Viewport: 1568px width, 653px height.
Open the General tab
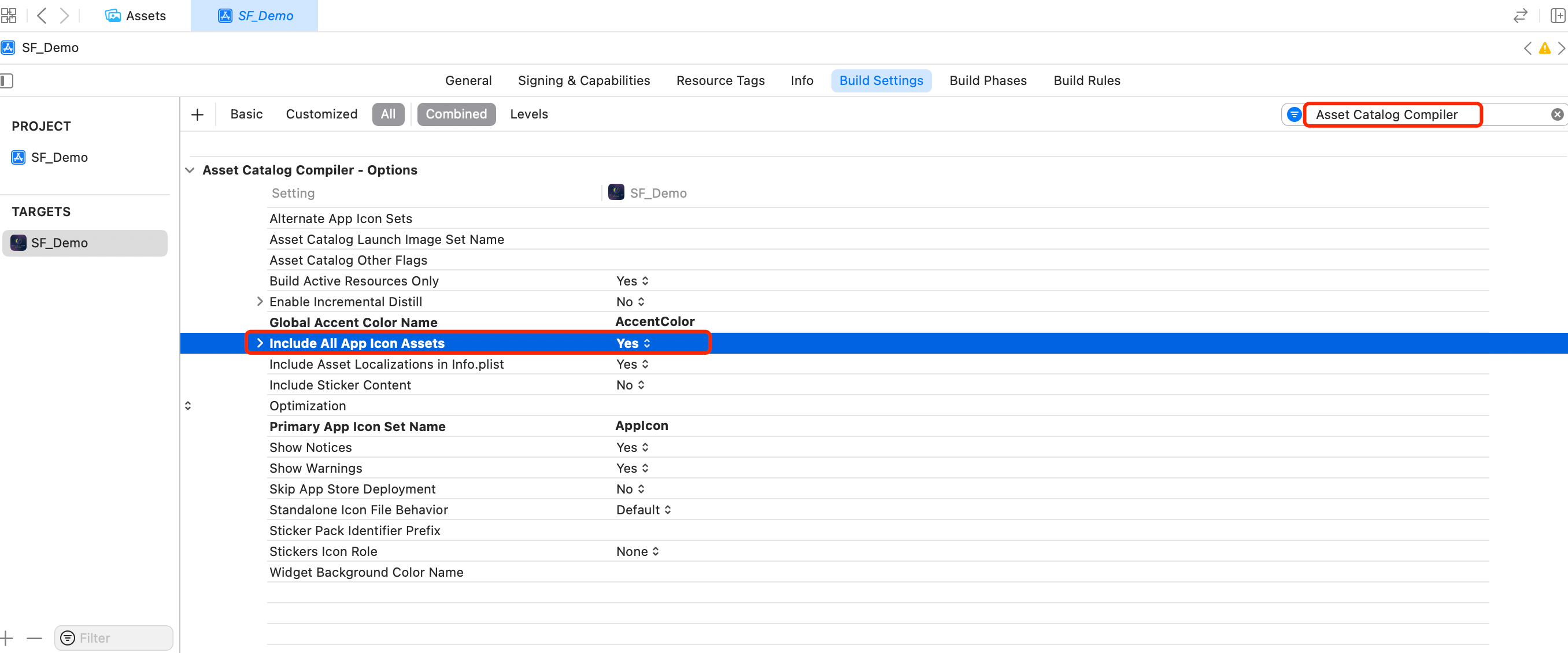(x=468, y=80)
